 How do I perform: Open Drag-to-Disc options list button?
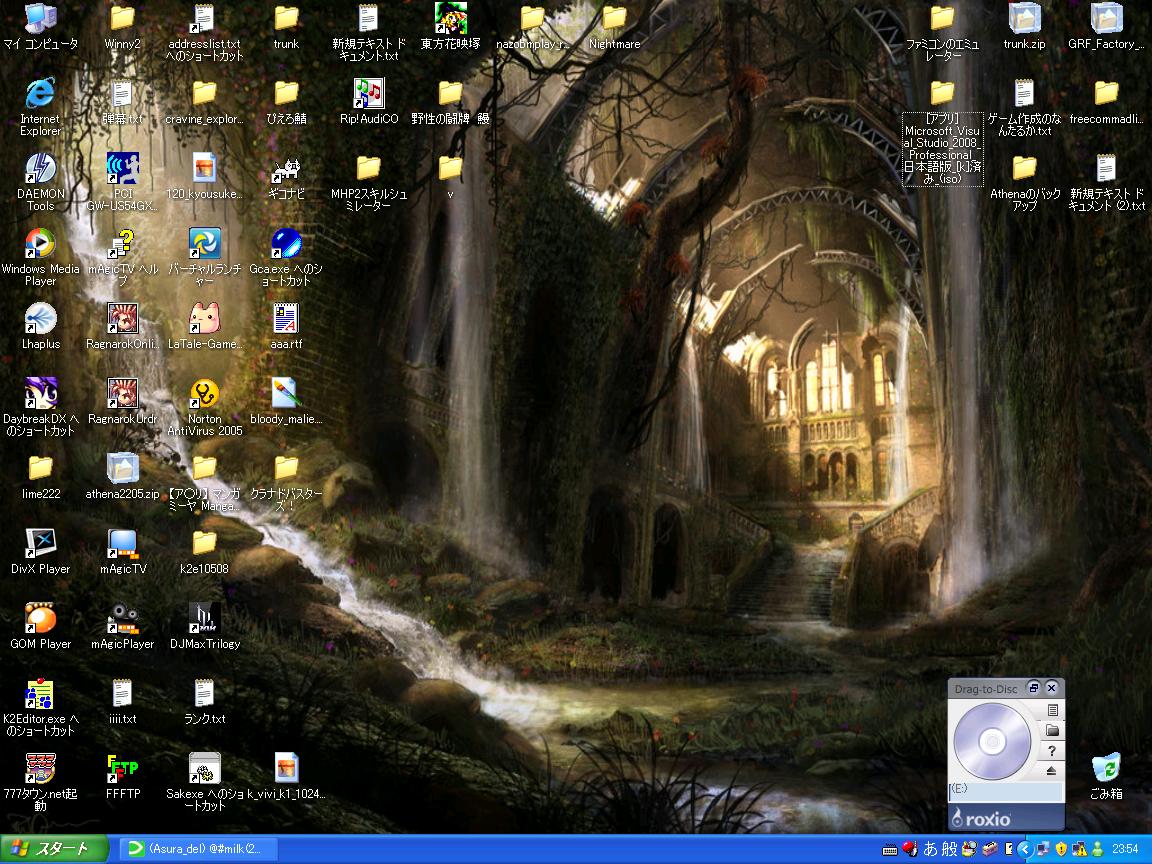1052,710
